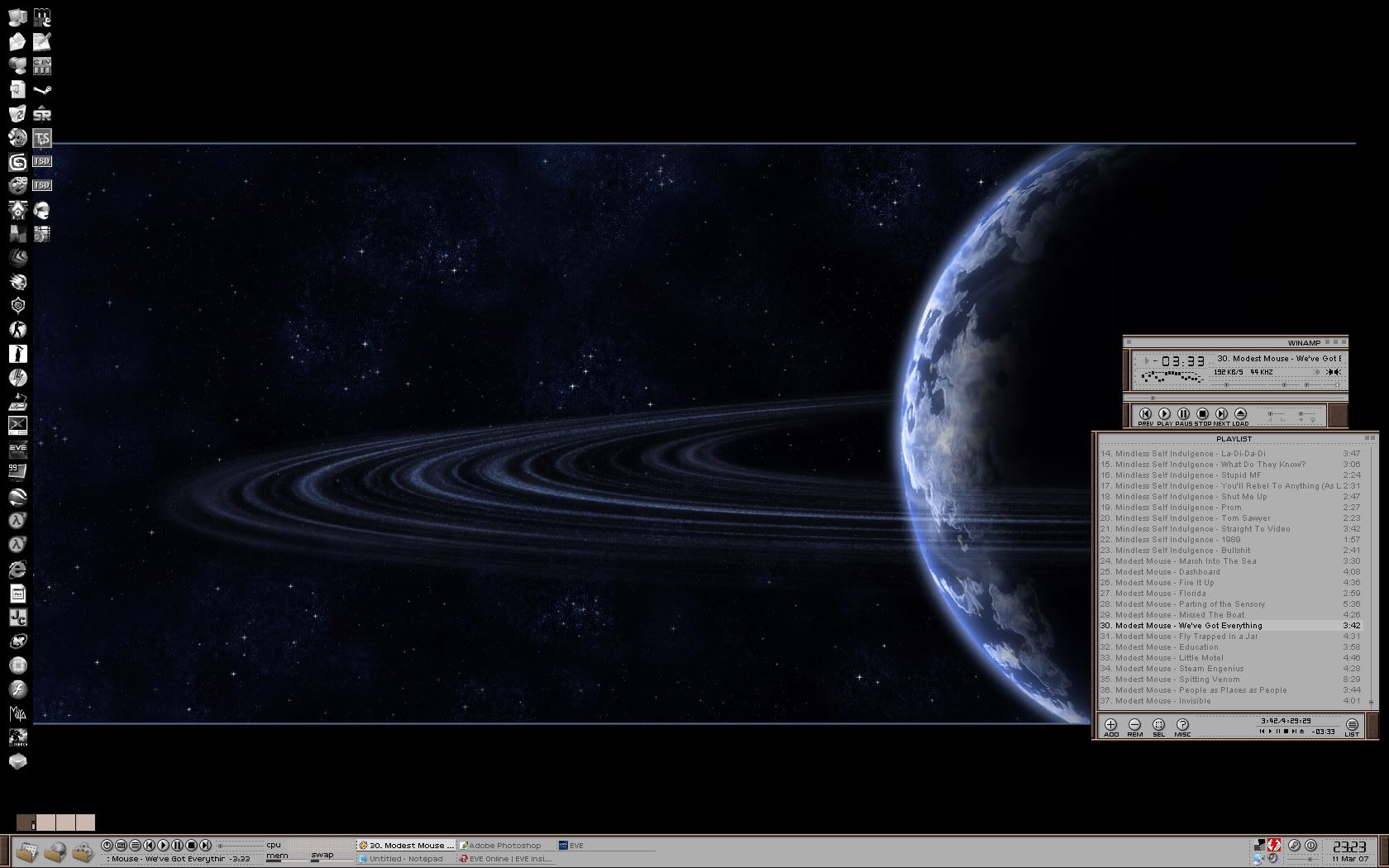Viewport: 1389px width, 868px height.
Task: Open the taskbar folder with globe icon
Action: (x=55, y=851)
